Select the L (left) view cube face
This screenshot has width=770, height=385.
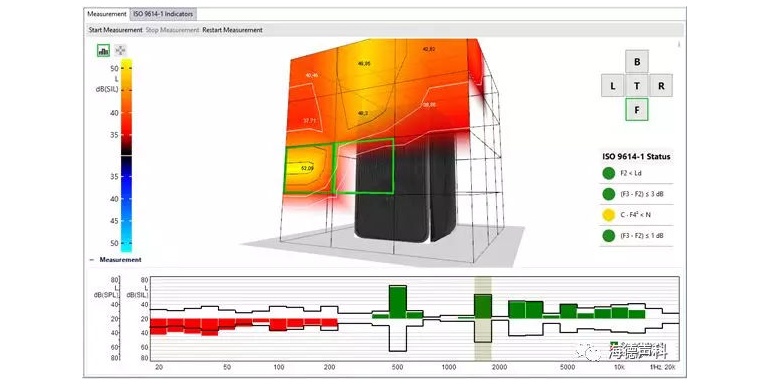click(613, 86)
